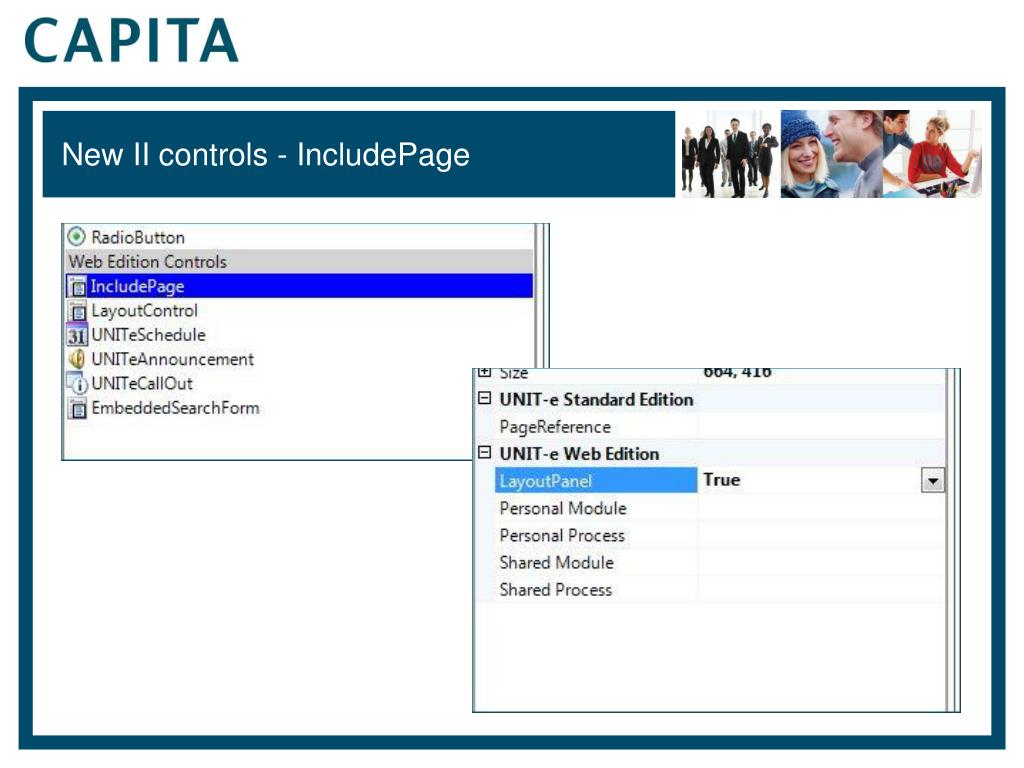
Task: Click the UNIT-e Web Edition heading
Action: [x=579, y=454]
